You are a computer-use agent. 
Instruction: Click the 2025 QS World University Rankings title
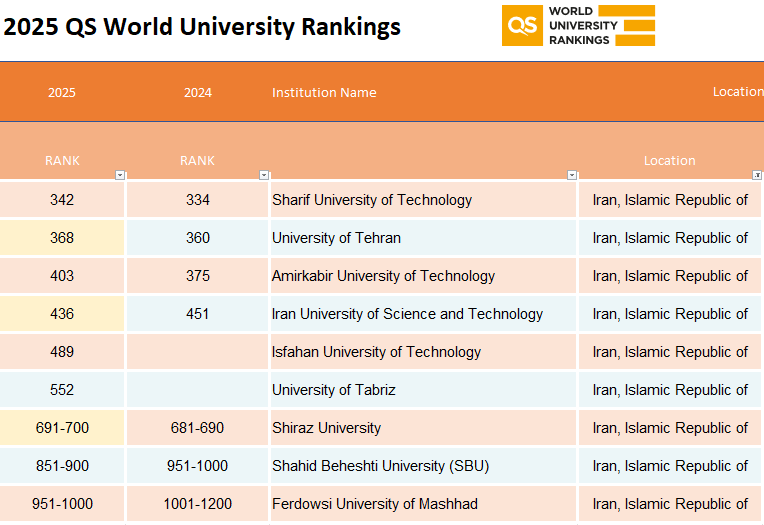202,27
